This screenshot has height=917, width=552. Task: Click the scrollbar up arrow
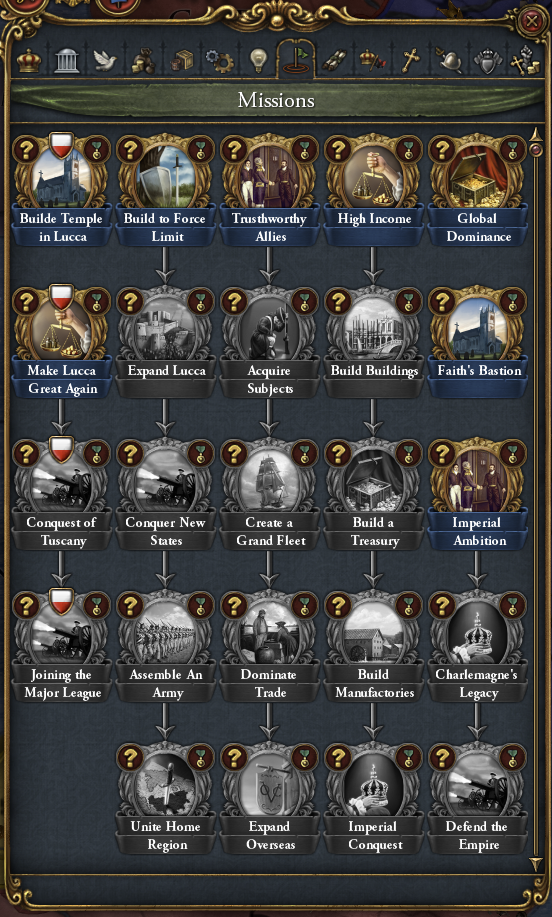click(536, 135)
